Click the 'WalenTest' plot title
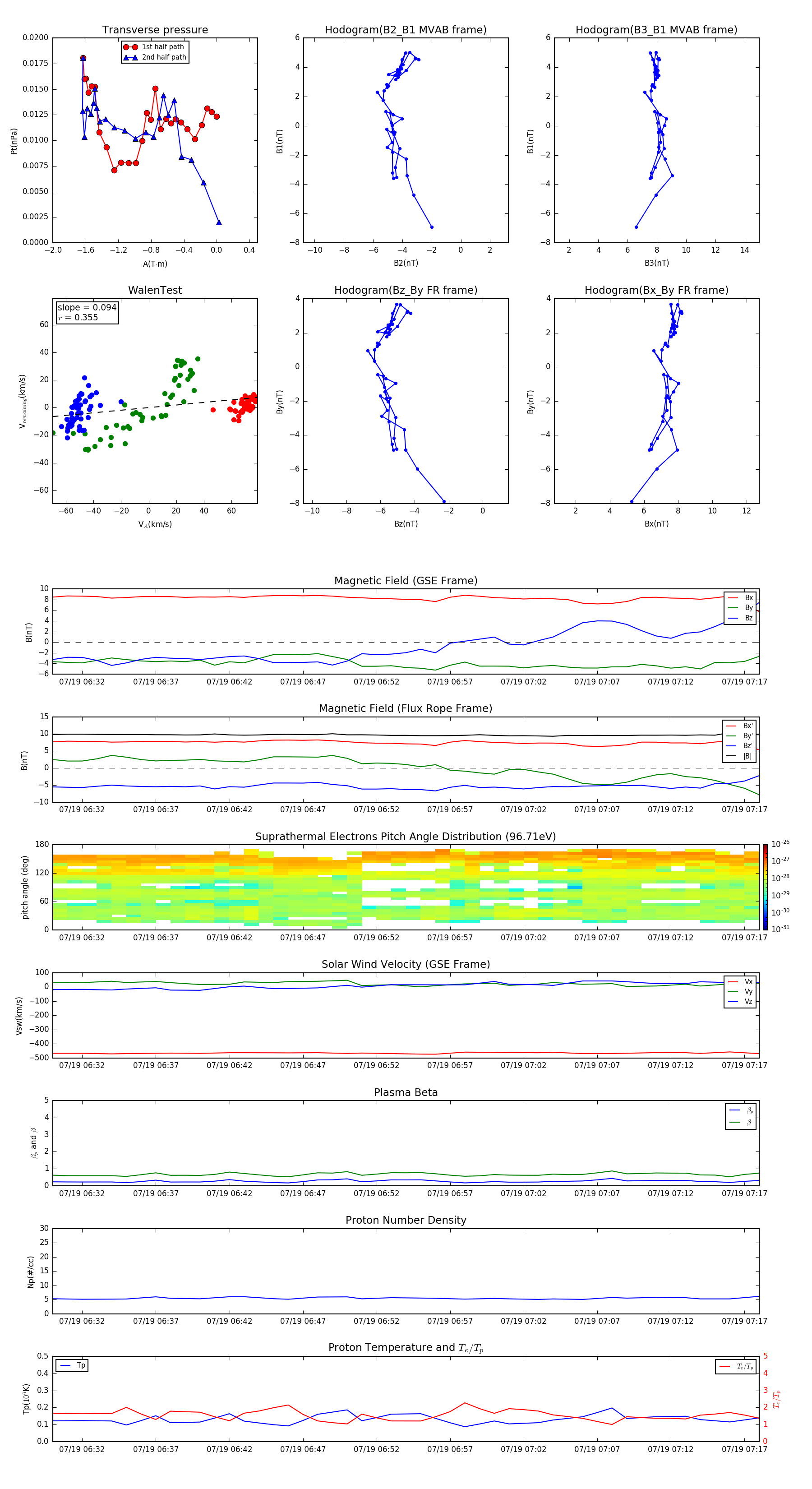The height and width of the screenshot is (1489, 812). point(155,290)
